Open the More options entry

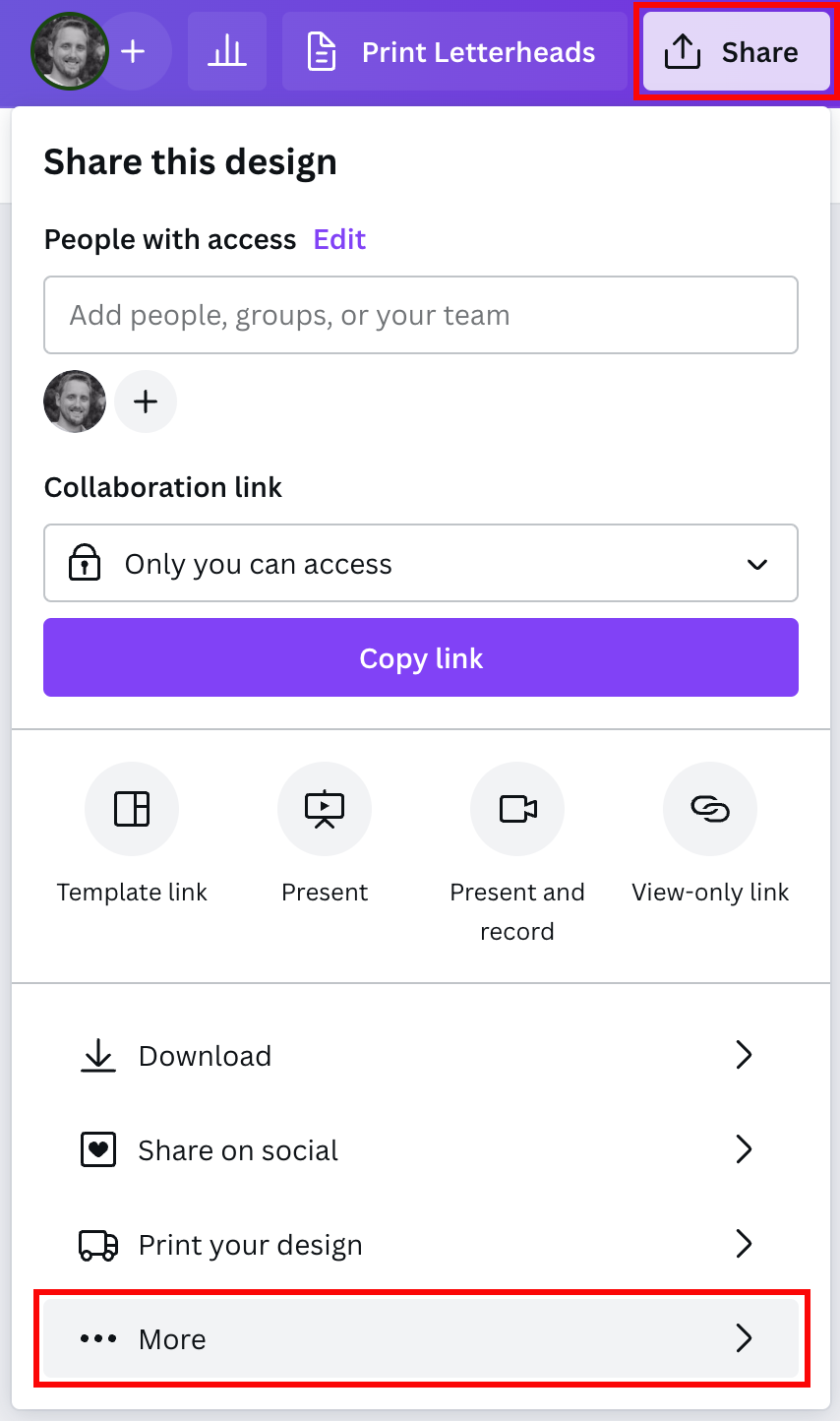[421, 1338]
